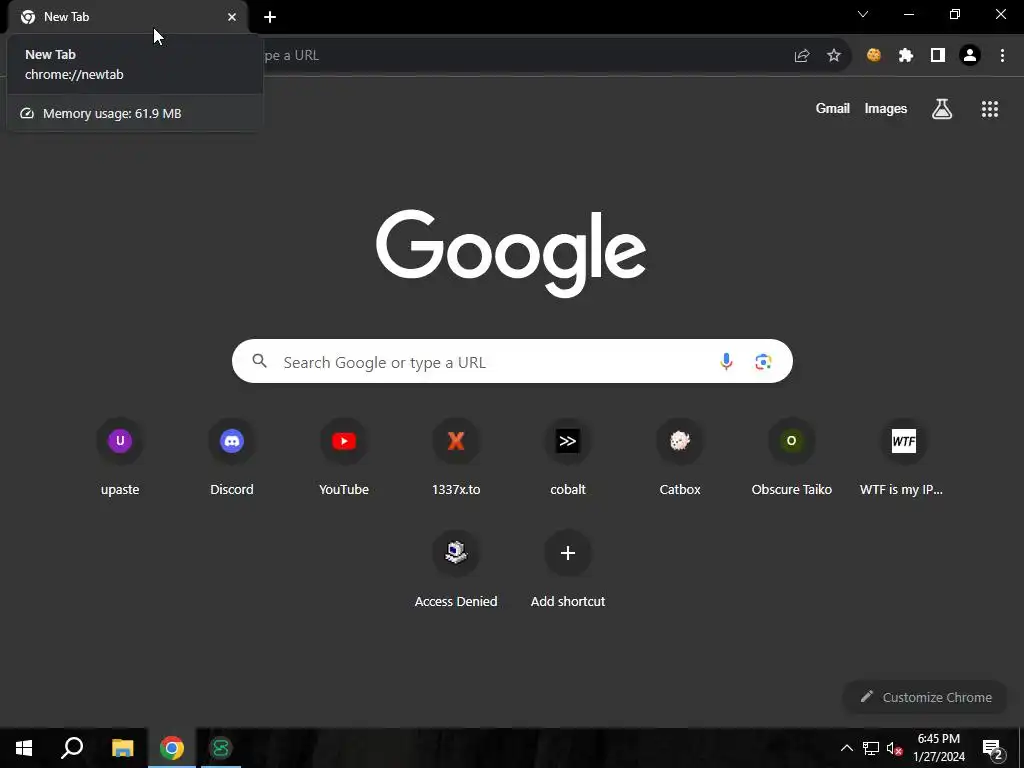Click the muted volume tray icon
This screenshot has width=1024, height=768.
[x=895, y=748]
